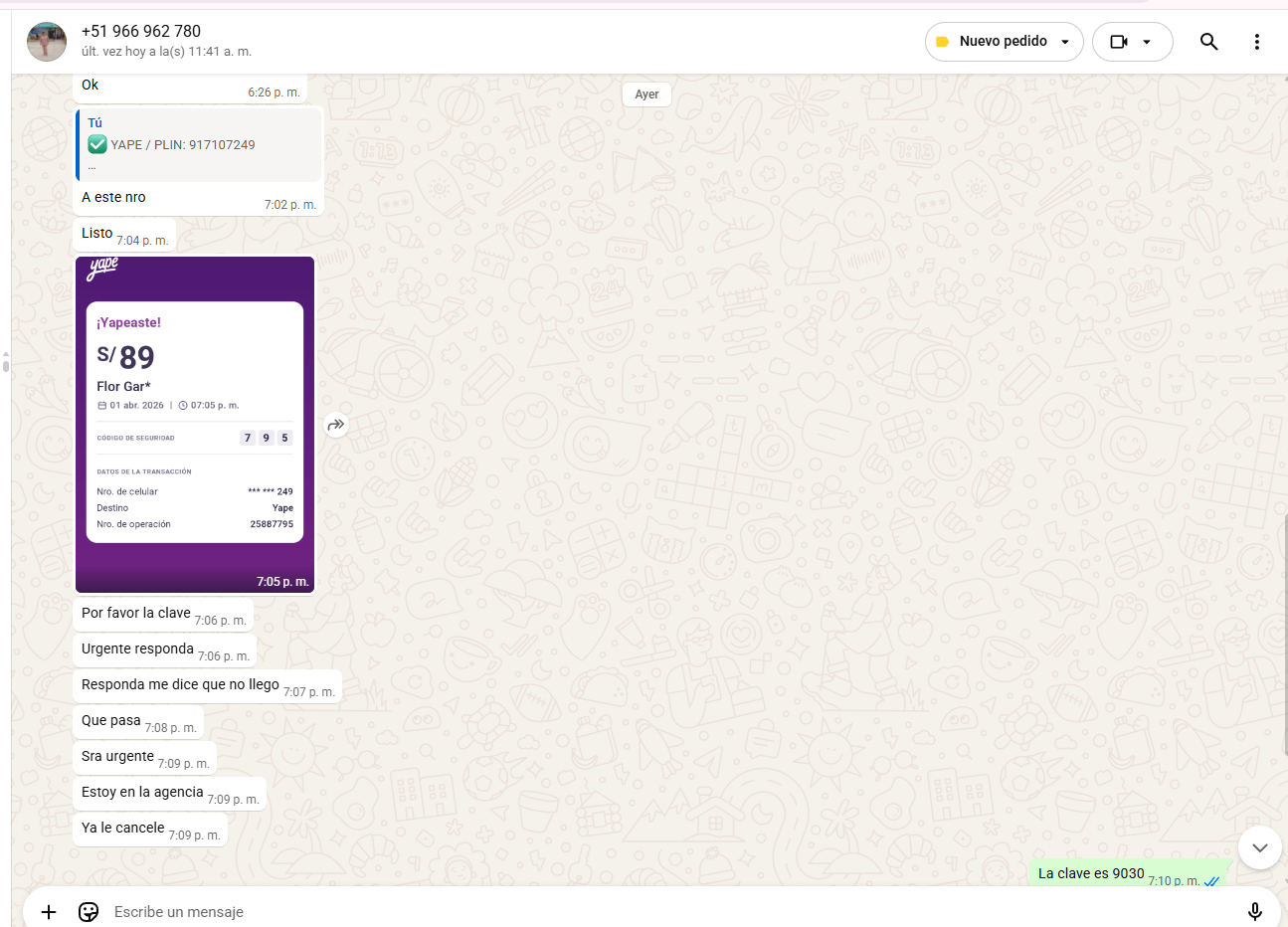The width and height of the screenshot is (1288, 927).
Task: Select the "Por favor la clave" message
Action: point(136,614)
